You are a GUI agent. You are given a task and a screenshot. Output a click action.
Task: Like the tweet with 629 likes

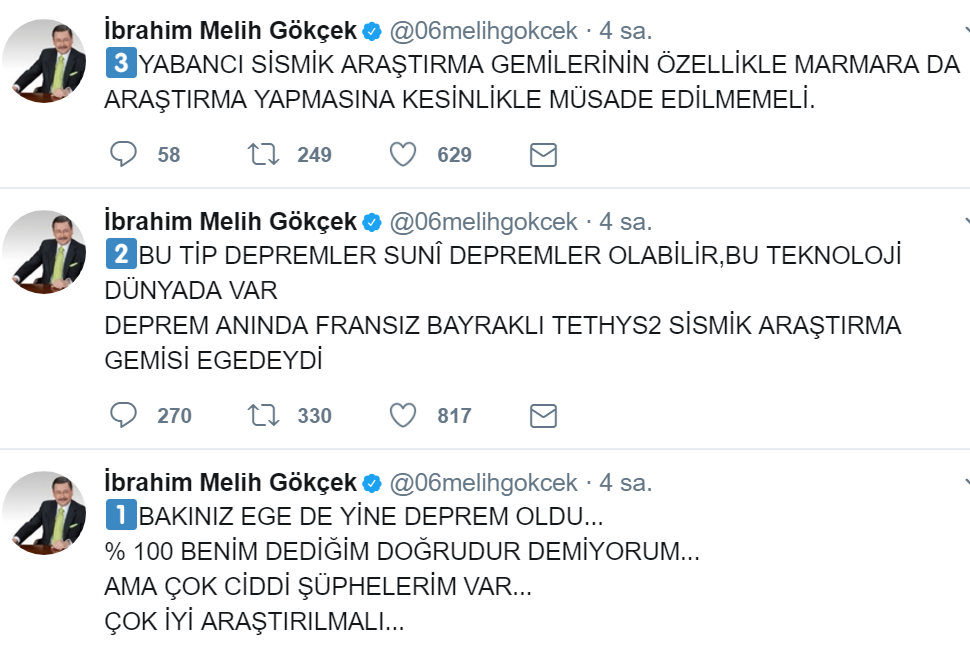[x=402, y=154]
